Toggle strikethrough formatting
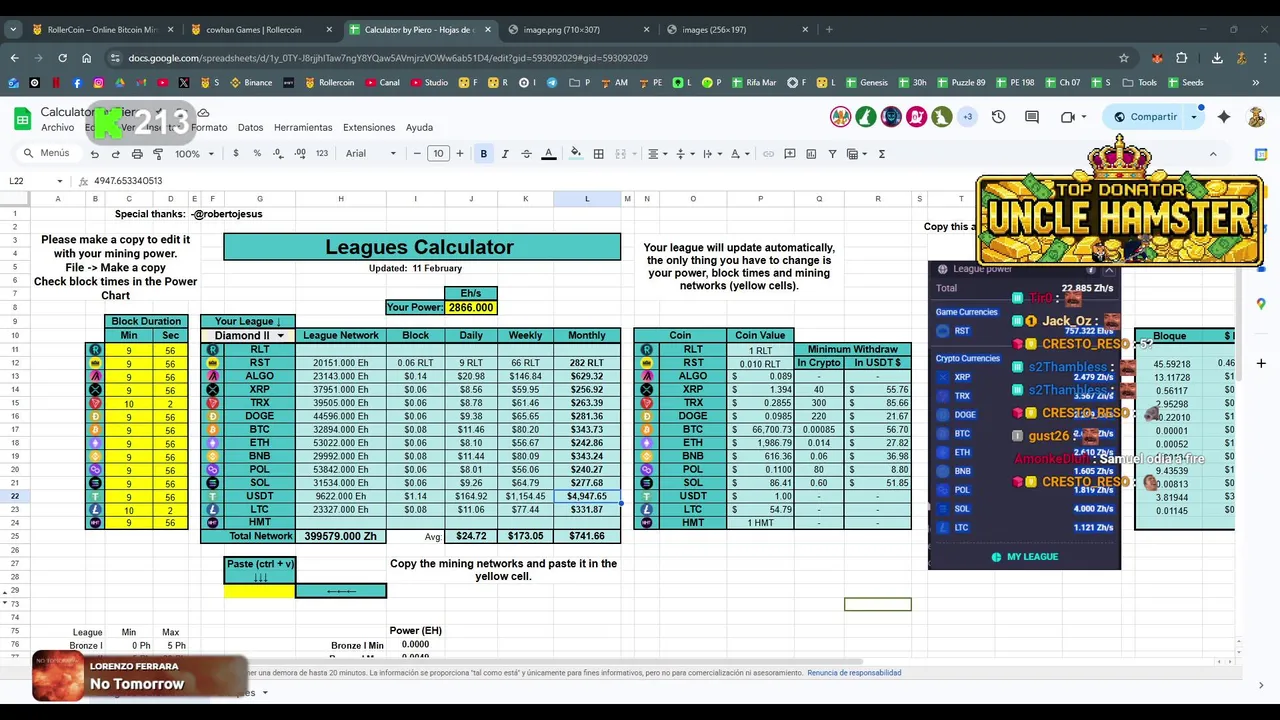Screen dimensions: 1280x720 tap(526, 154)
